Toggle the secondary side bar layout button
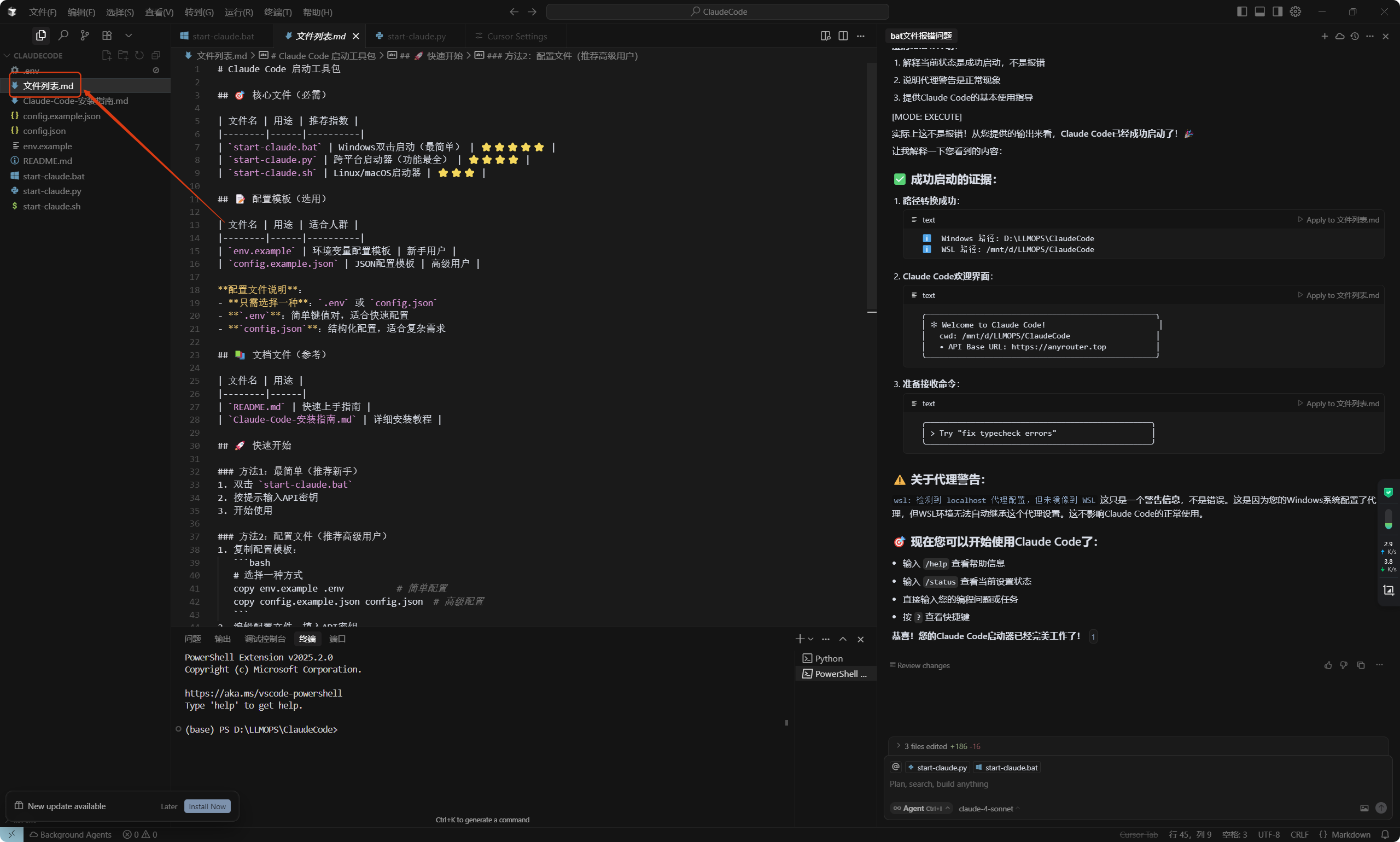This screenshot has height=842, width=1400. click(x=1277, y=11)
